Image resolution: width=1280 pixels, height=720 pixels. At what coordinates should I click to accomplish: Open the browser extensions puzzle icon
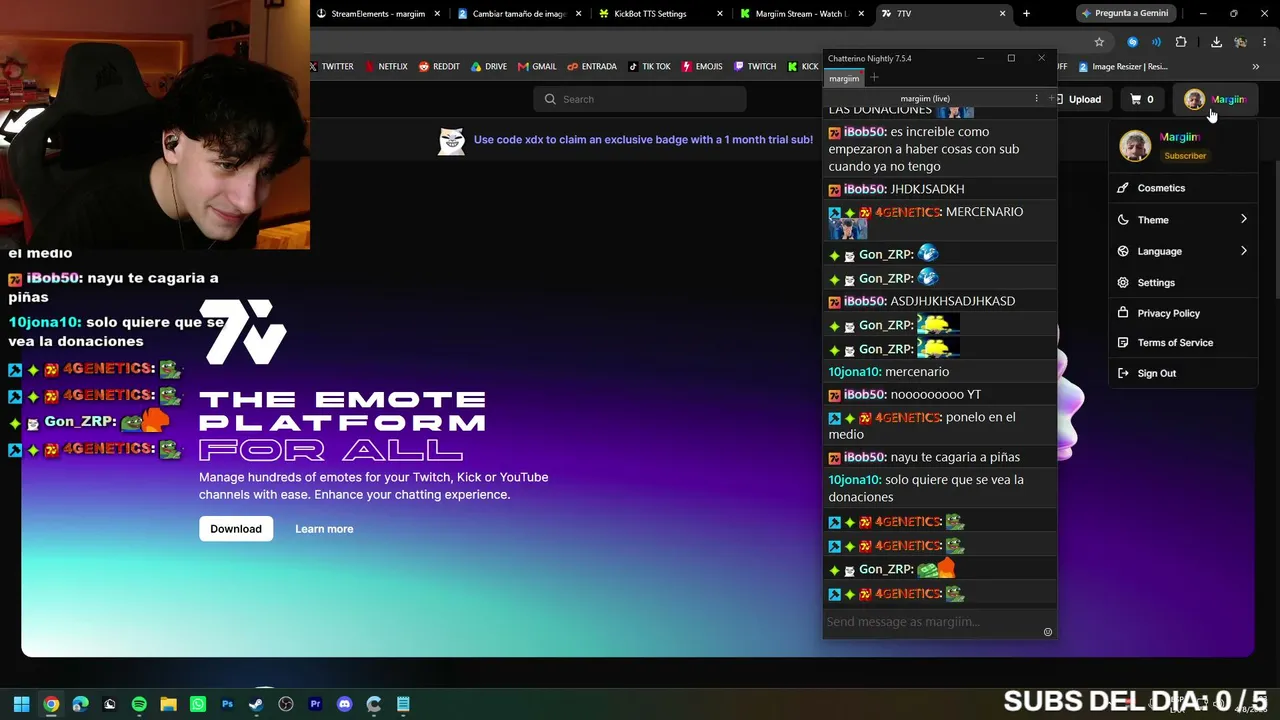pyautogui.click(x=1181, y=42)
